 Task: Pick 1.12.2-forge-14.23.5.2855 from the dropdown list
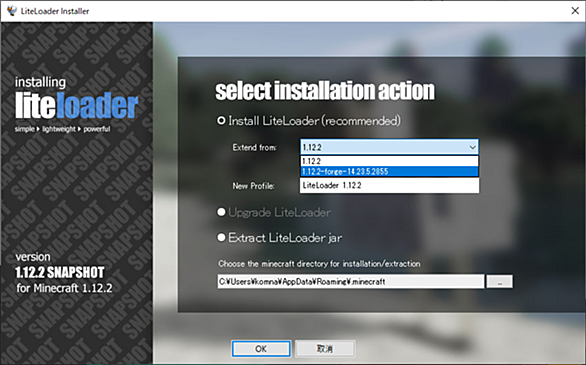[x=389, y=171]
